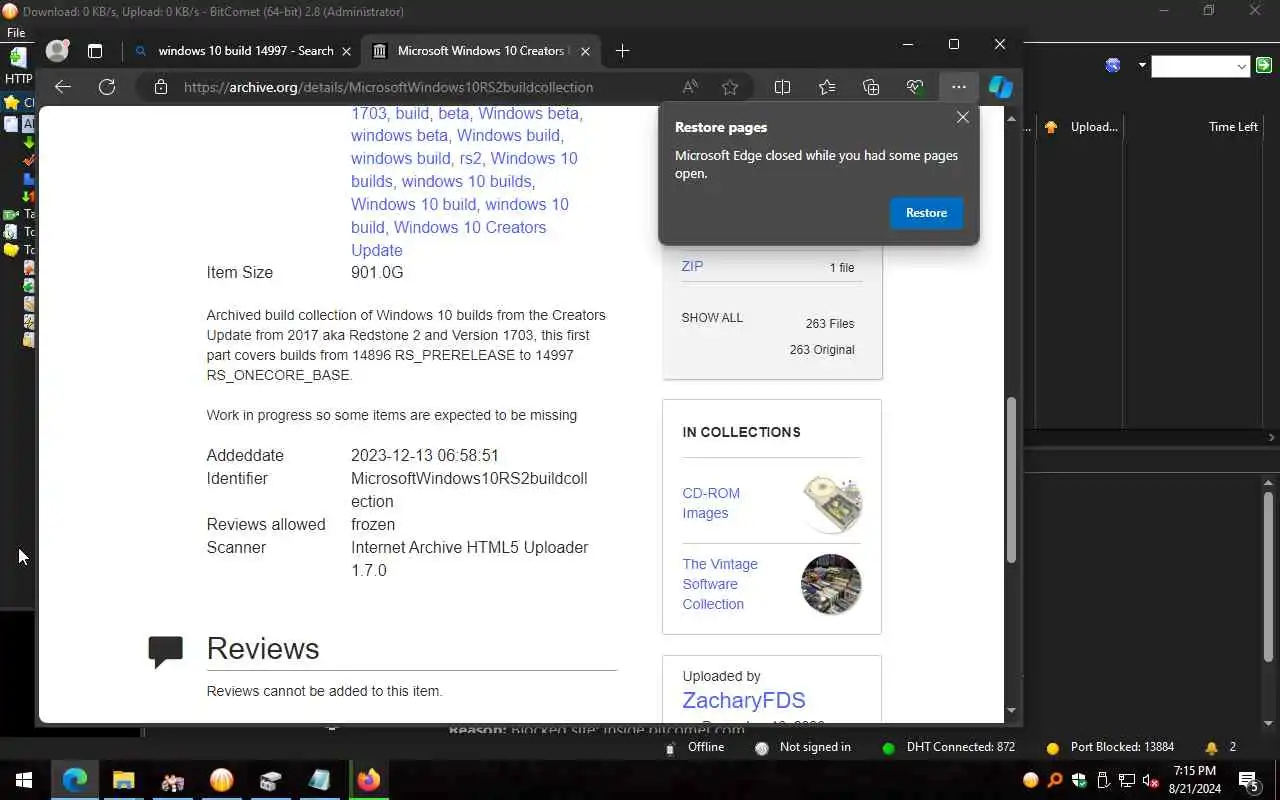Image resolution: width=1280 pixels, height=800 pixels.
Task: Click the Edge page vertical scrollbar thumb
Action: [1011, 480]
